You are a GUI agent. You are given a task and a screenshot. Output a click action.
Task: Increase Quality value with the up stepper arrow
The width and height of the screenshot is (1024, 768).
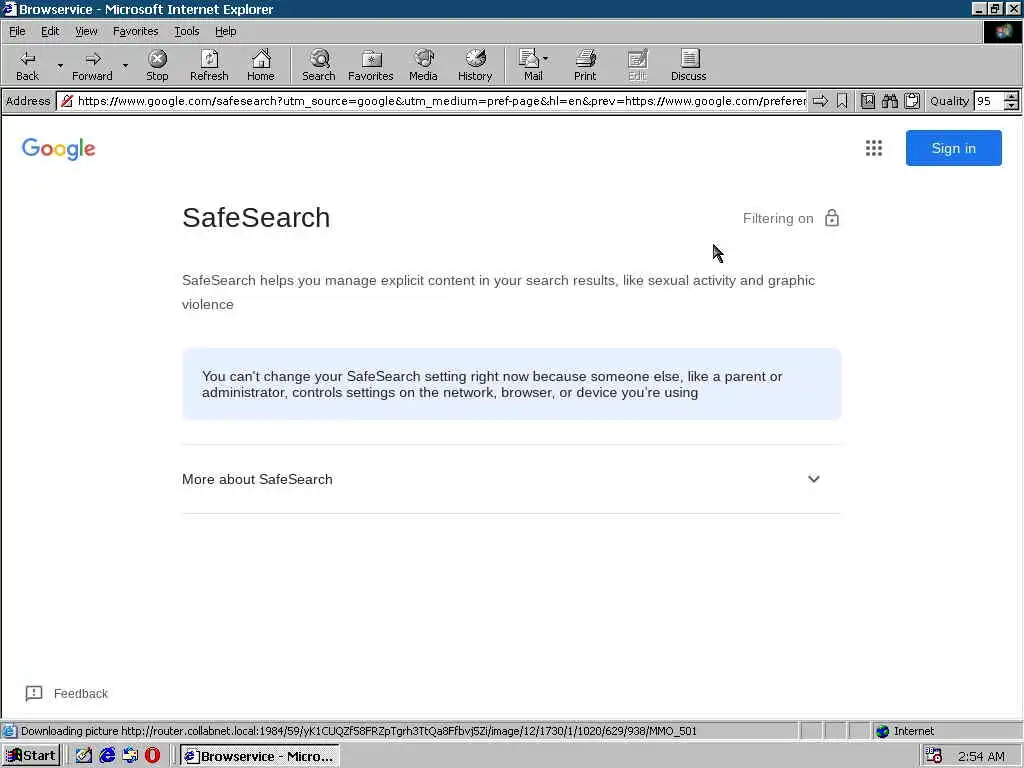coord(1011,97)
